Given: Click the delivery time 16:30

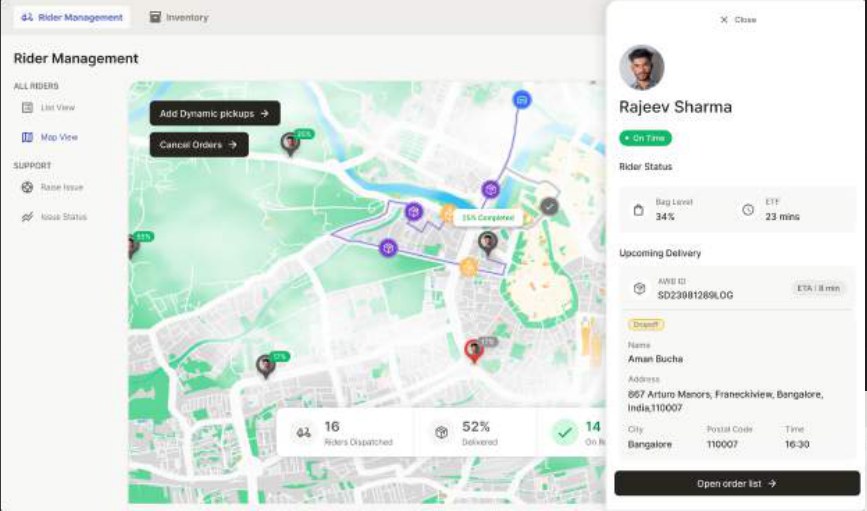Looking at the screenshot, I should pyautogui.click(x=797, y=444).
